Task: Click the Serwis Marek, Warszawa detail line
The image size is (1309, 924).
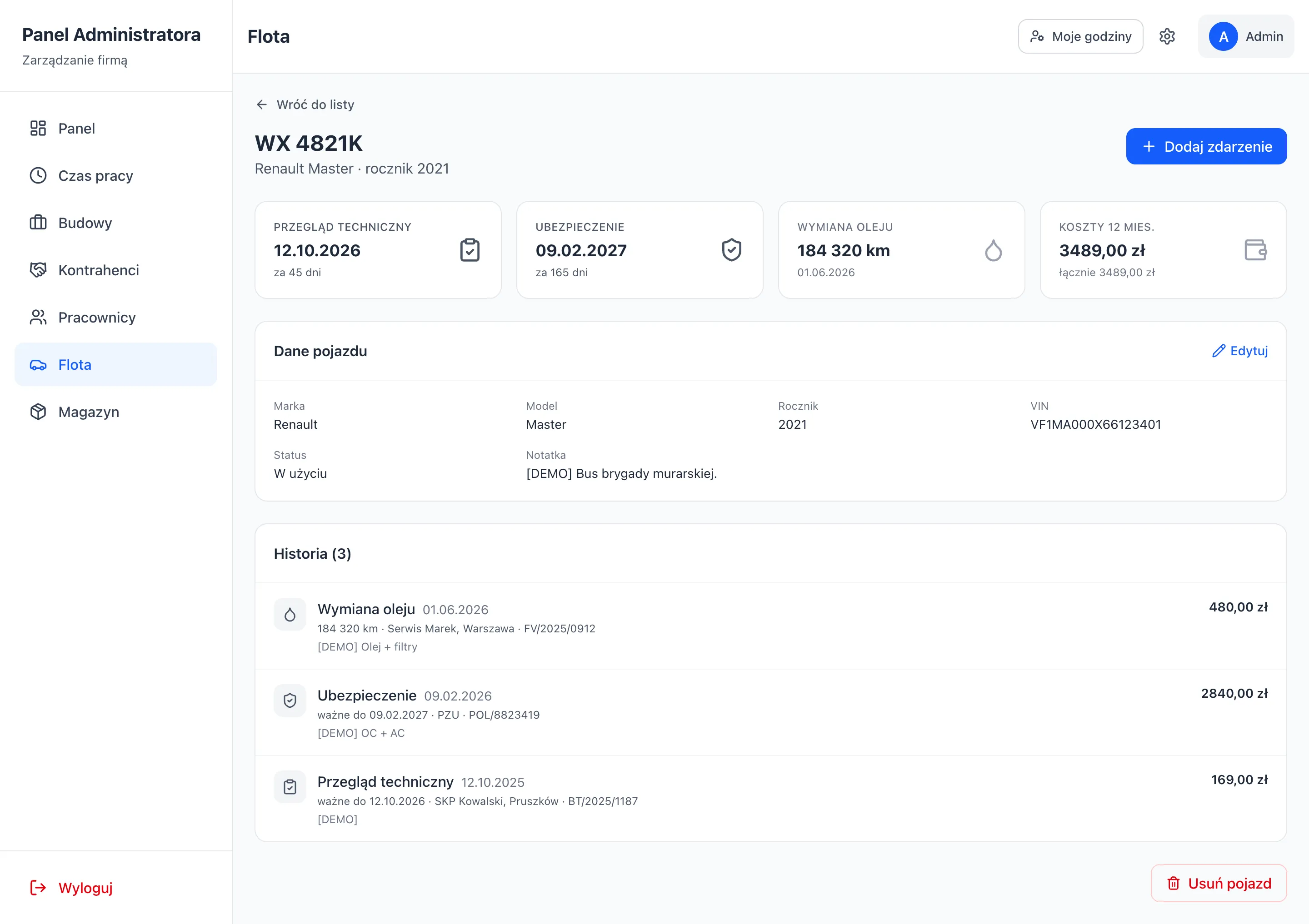Action: (456, 628)
